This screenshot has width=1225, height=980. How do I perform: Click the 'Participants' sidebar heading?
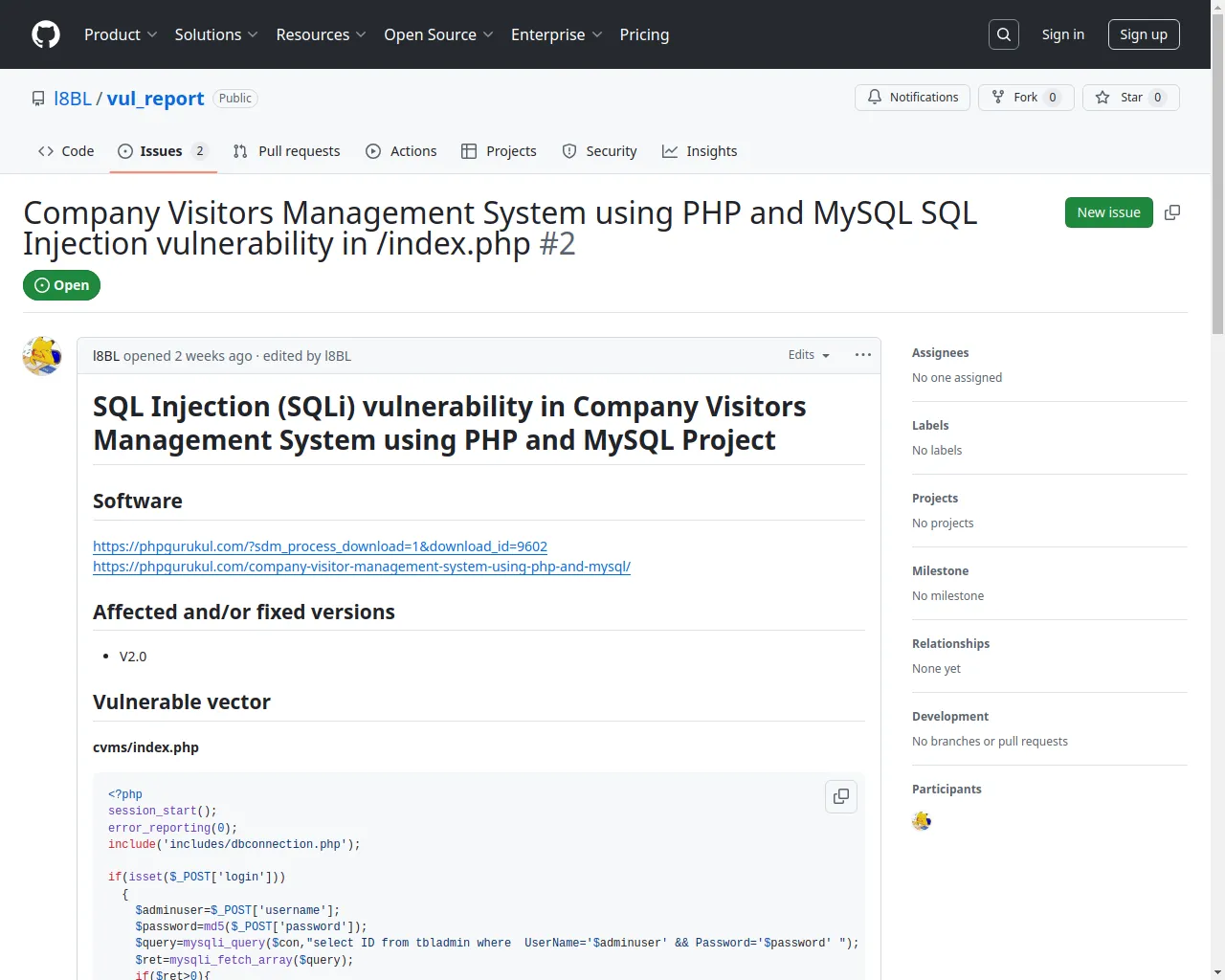coord(947,790)
